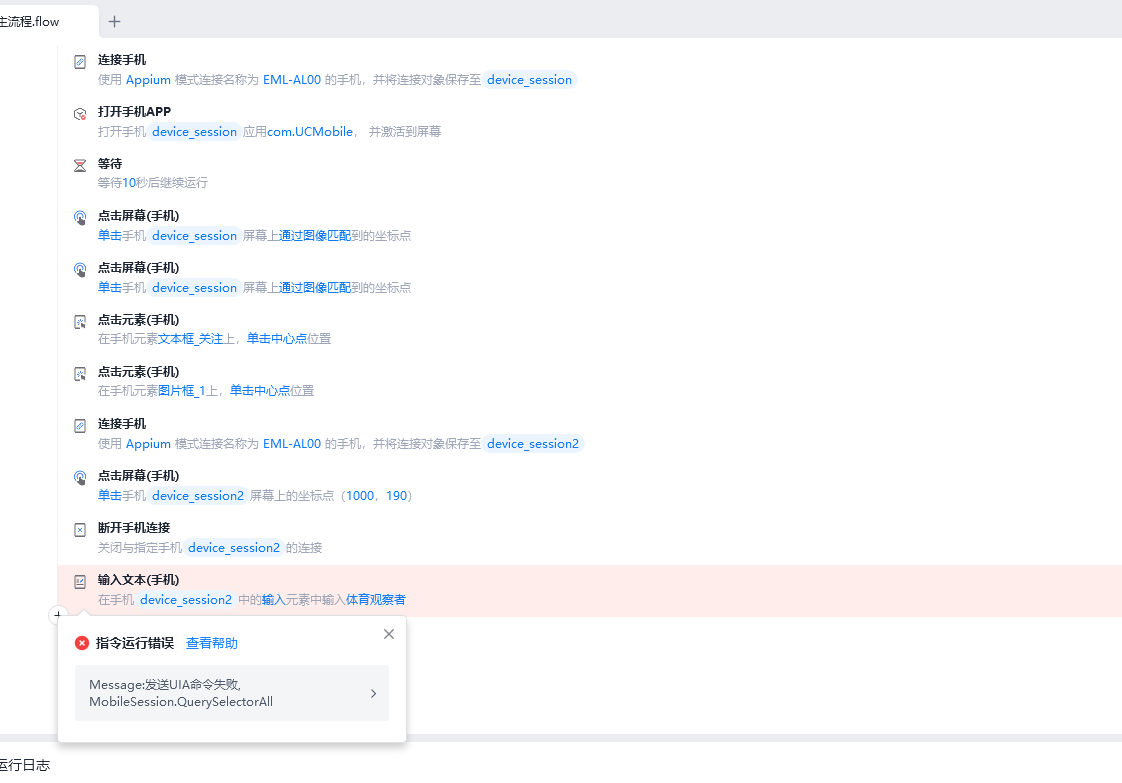Click the Appium mode link in first step

point(148,80)
